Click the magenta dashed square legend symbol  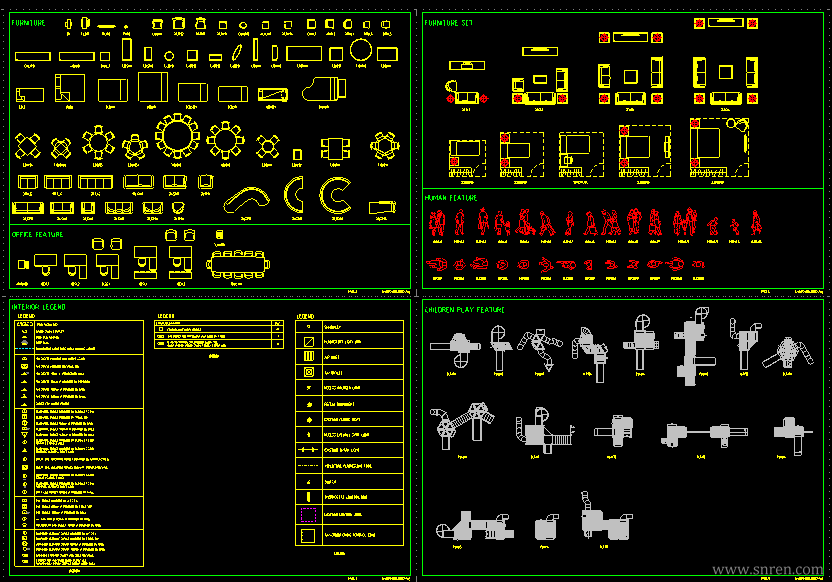pos(308,515)
